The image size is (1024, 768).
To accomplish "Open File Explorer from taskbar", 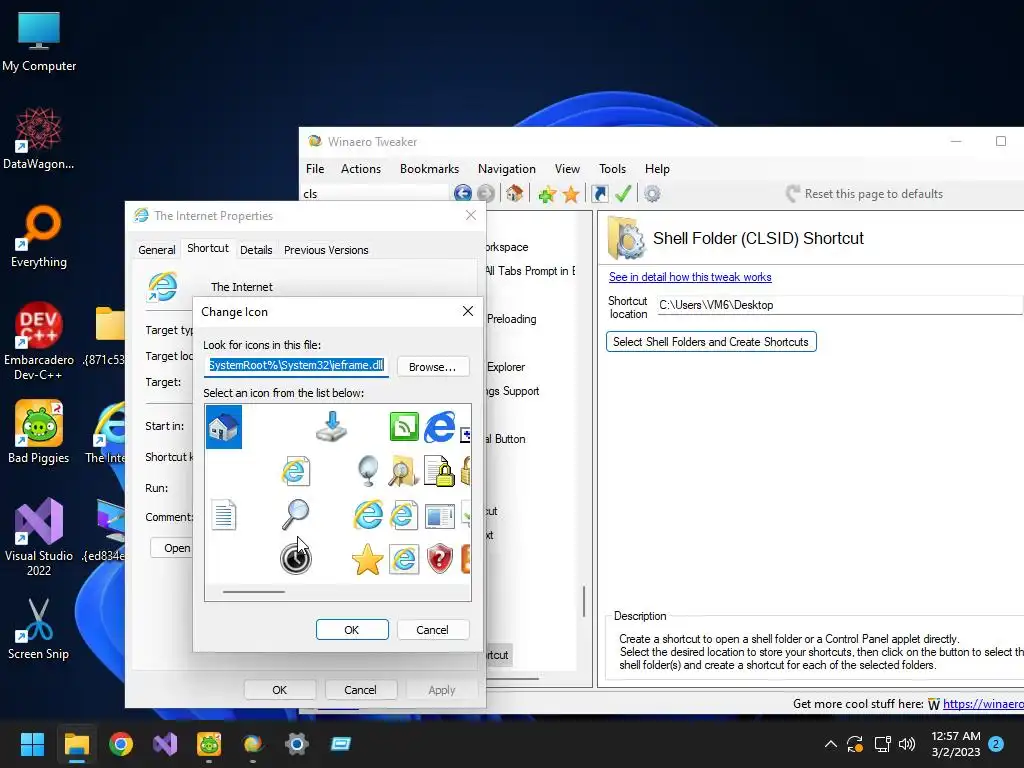I will pyautogui.click(x=76, y=744).
